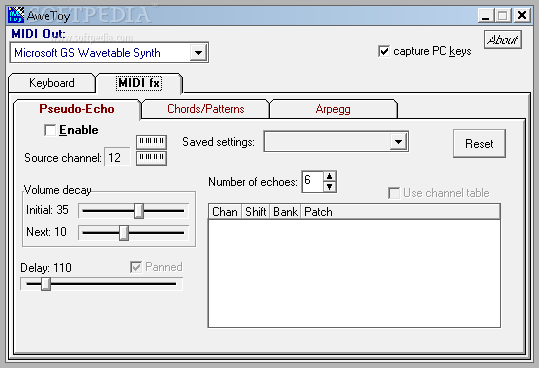The height and width of the screenshot is (368, 539).
Task: Toggle the Pseudo-Echo Enable checkbox
Action: click(x=50, y=130)
